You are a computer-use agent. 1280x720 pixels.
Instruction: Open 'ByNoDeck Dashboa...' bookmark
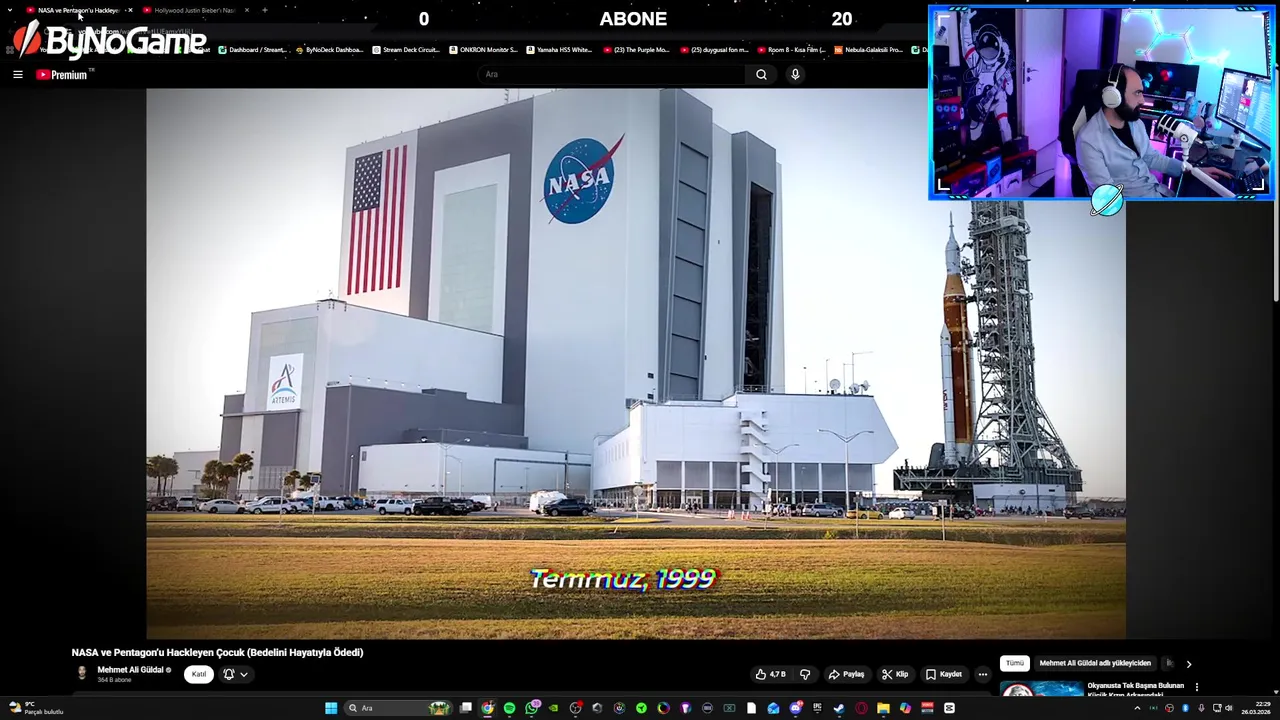coord(329,50)
